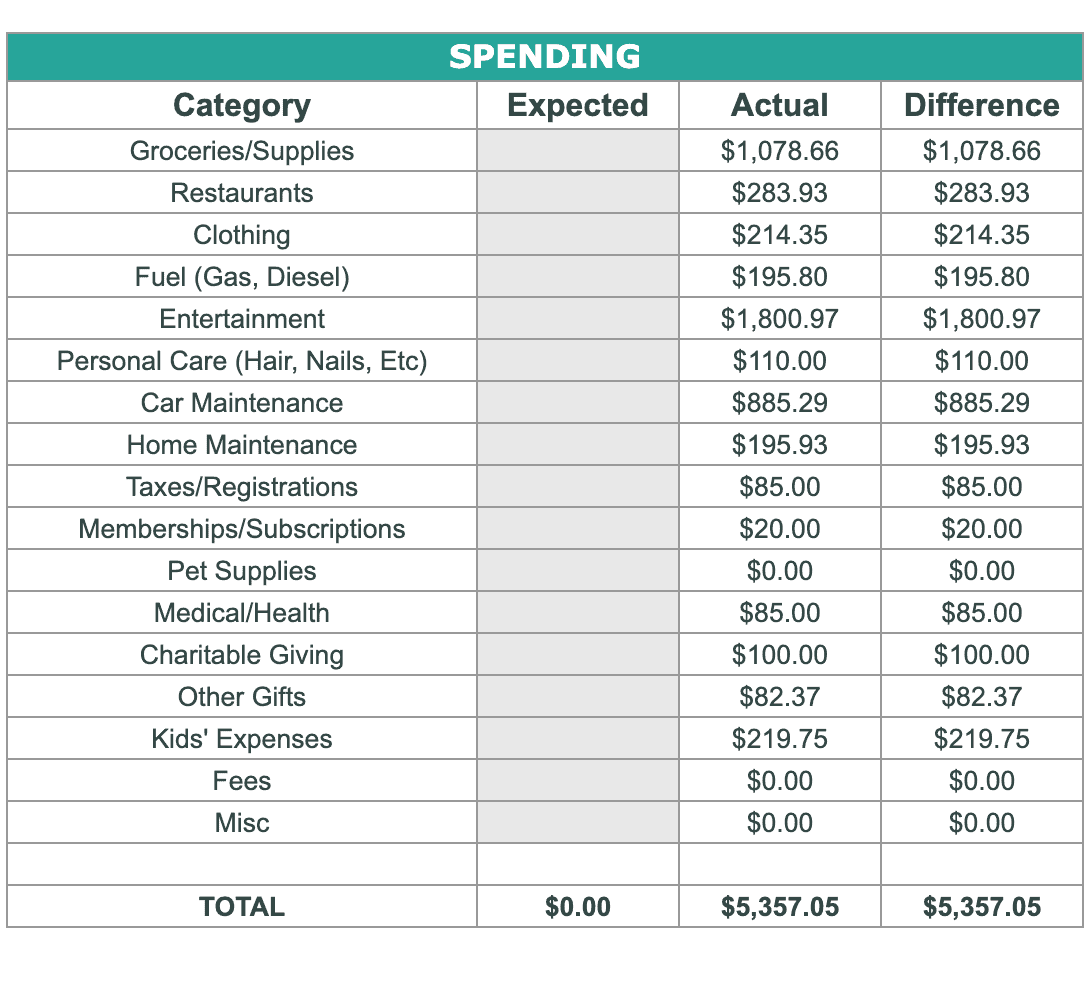The image size is (1088, 988).
Task: Click the Difference column header
Action: (982, 105)
